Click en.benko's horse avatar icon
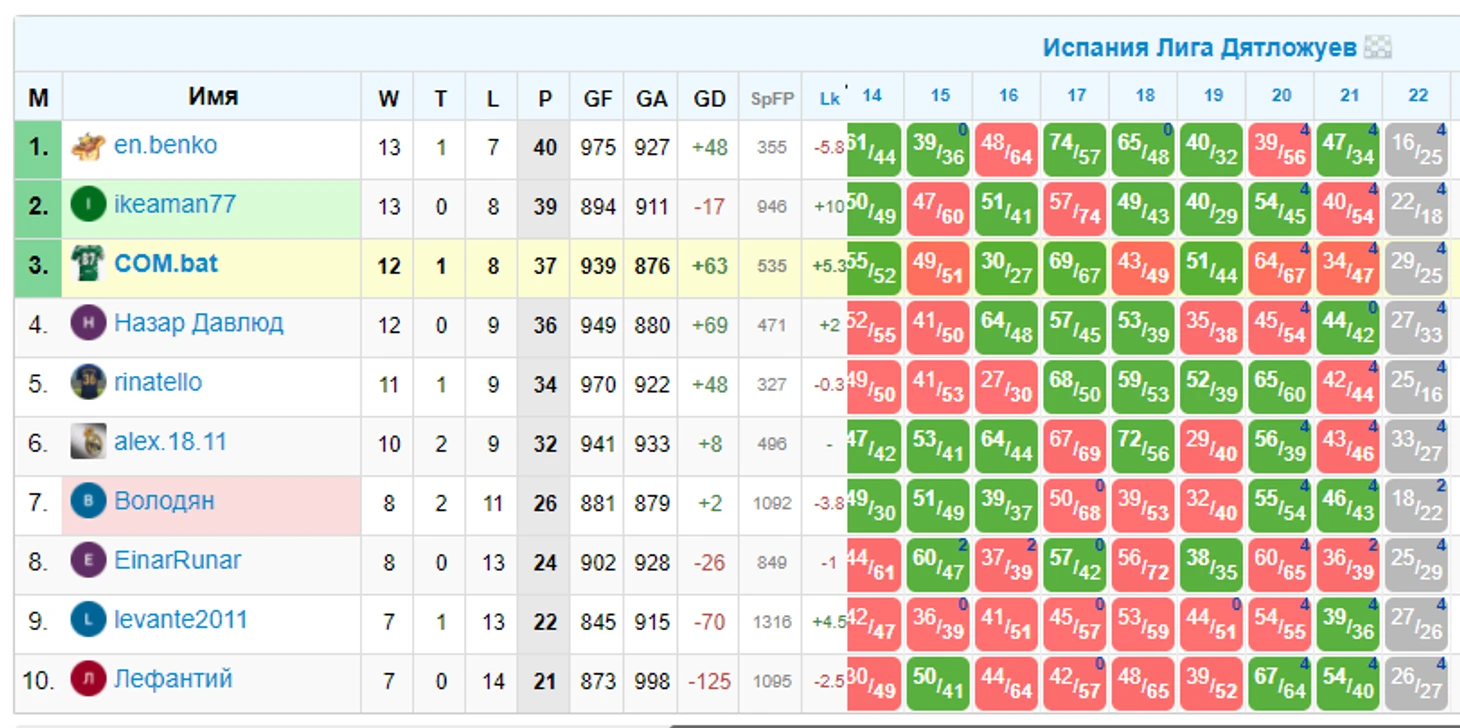 (88, 147)
